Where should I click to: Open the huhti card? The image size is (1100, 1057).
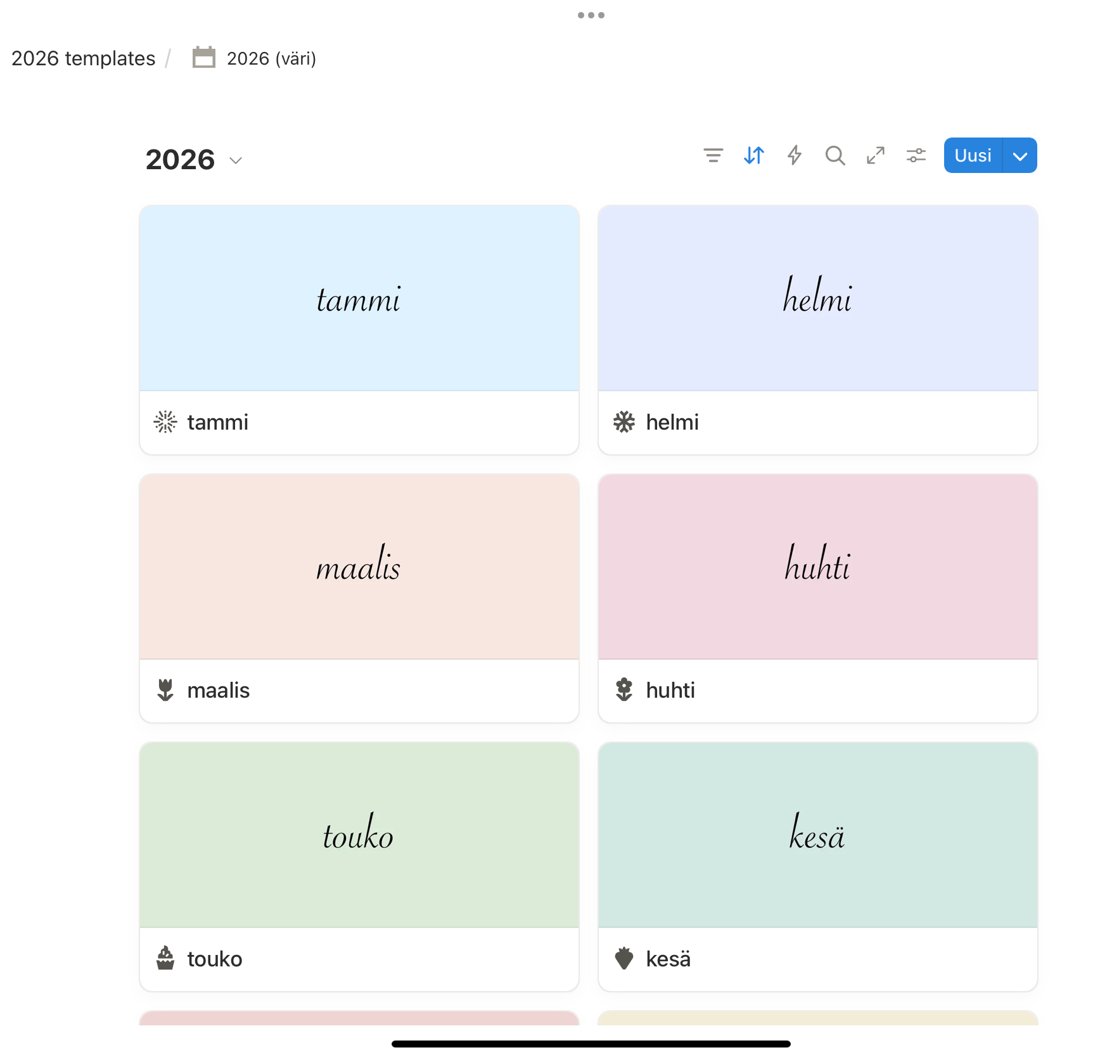click(x=817, y=566)
